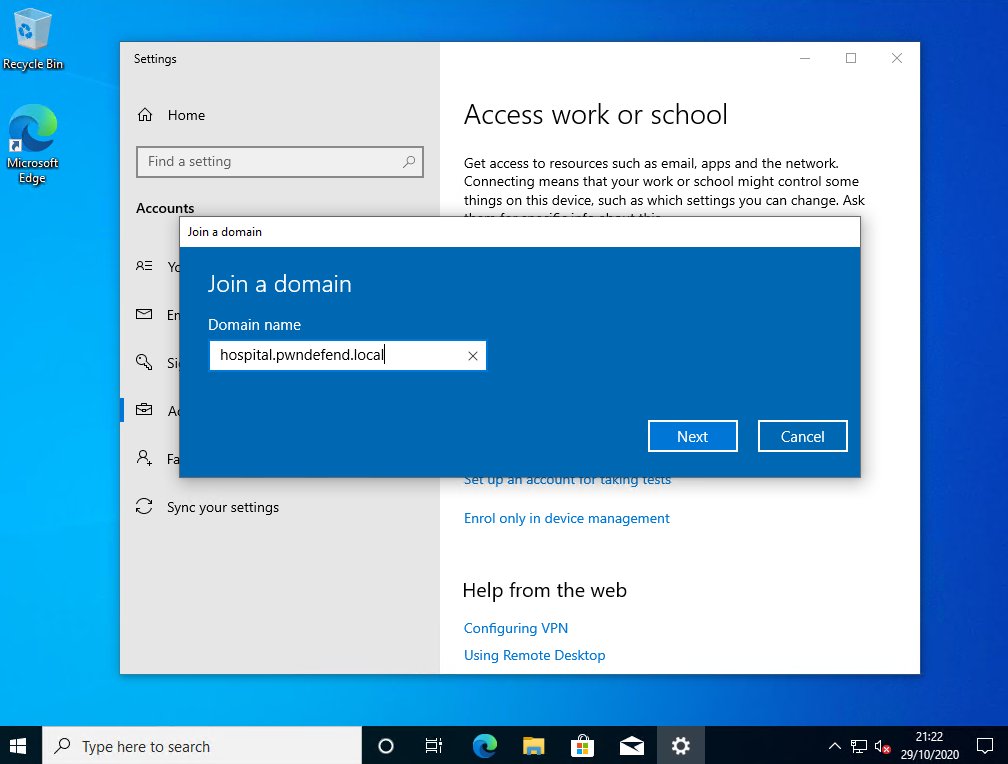The height and width of the screenshot is (764, 1008).
Task: Minimize the Settings window
Action: pos(805,58)
